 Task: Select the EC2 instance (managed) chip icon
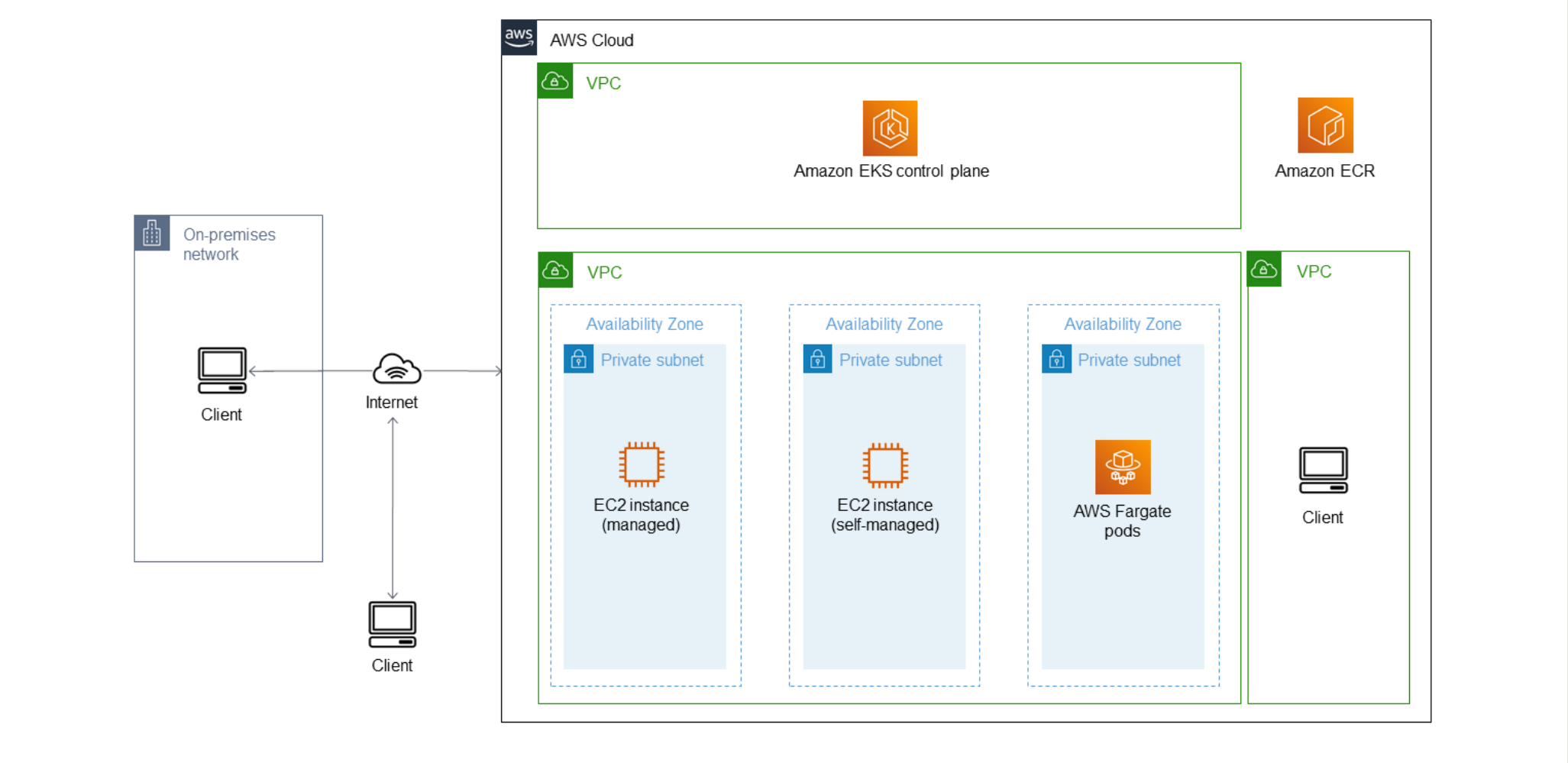click(x=642, y=464)
